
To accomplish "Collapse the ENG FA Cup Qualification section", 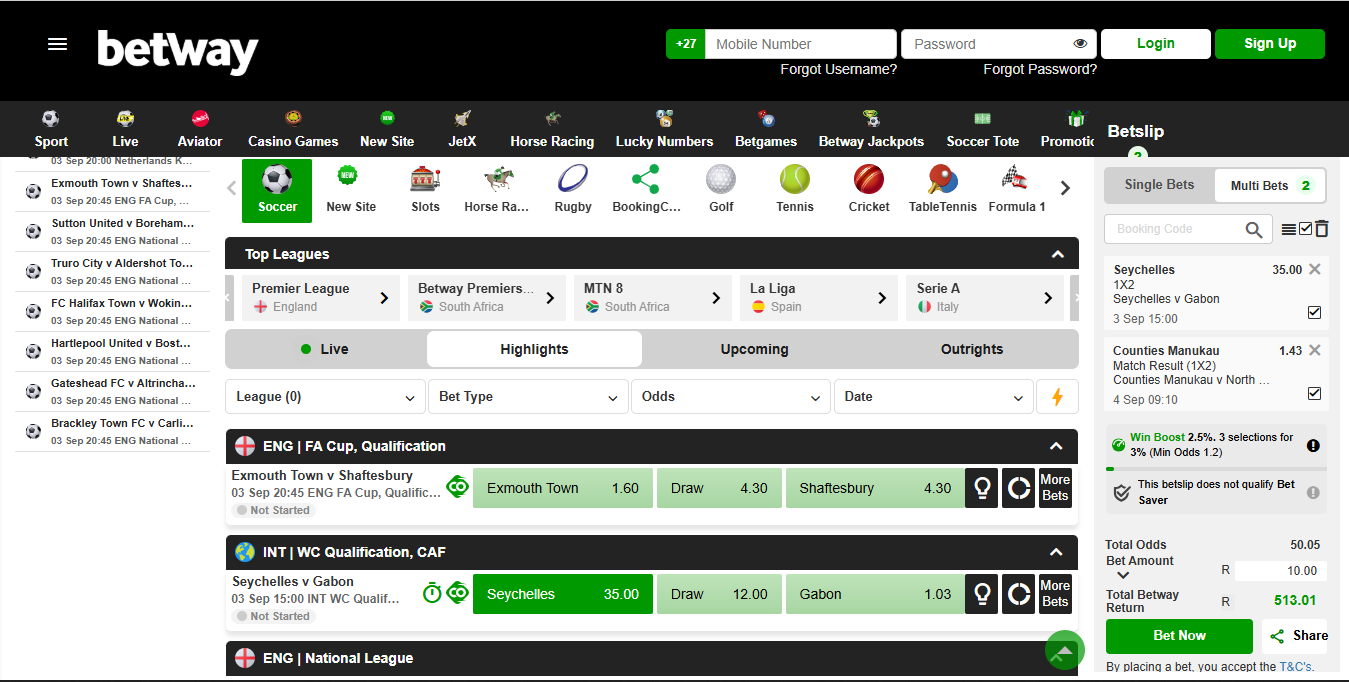I will pyautogui.click(x=1056, y=446).
